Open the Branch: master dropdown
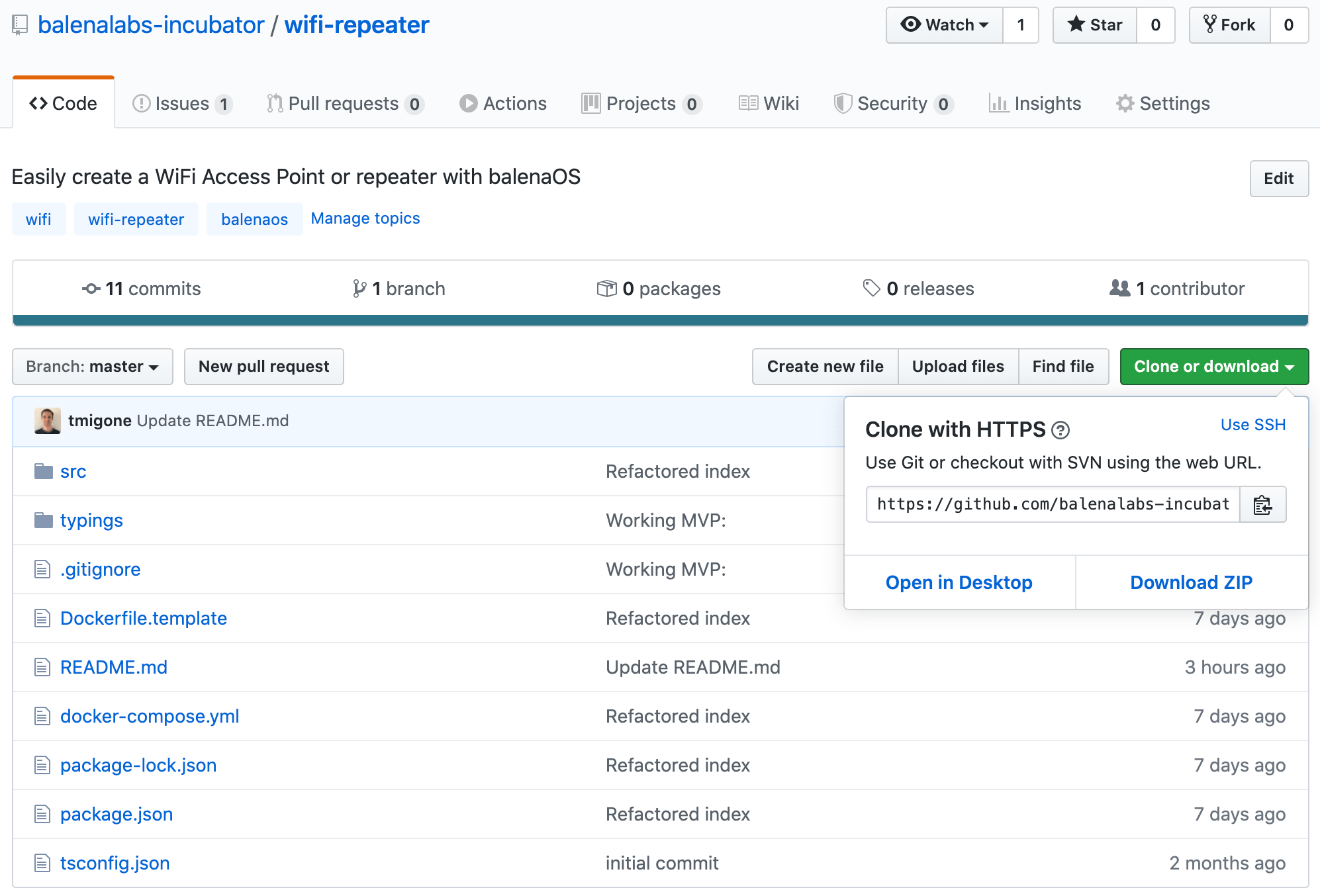 (92, 366)
